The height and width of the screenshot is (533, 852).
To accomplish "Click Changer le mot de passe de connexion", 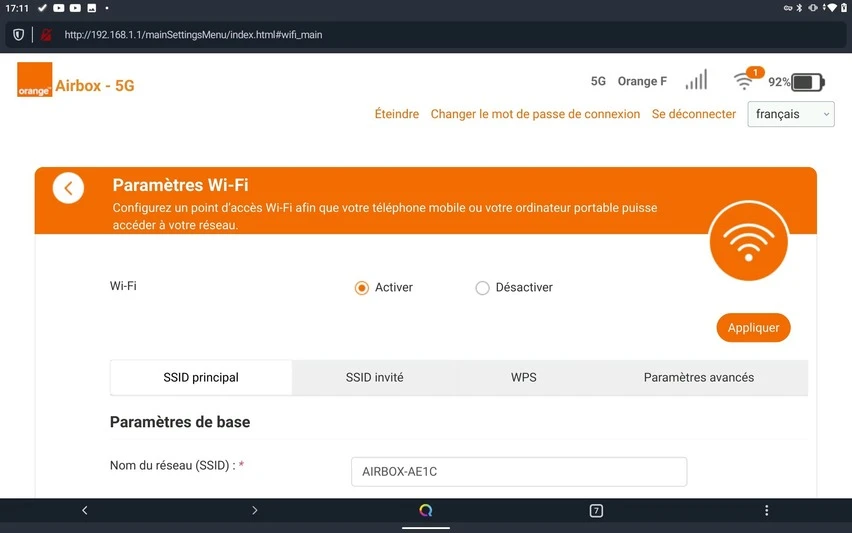I will click(535, 114).
